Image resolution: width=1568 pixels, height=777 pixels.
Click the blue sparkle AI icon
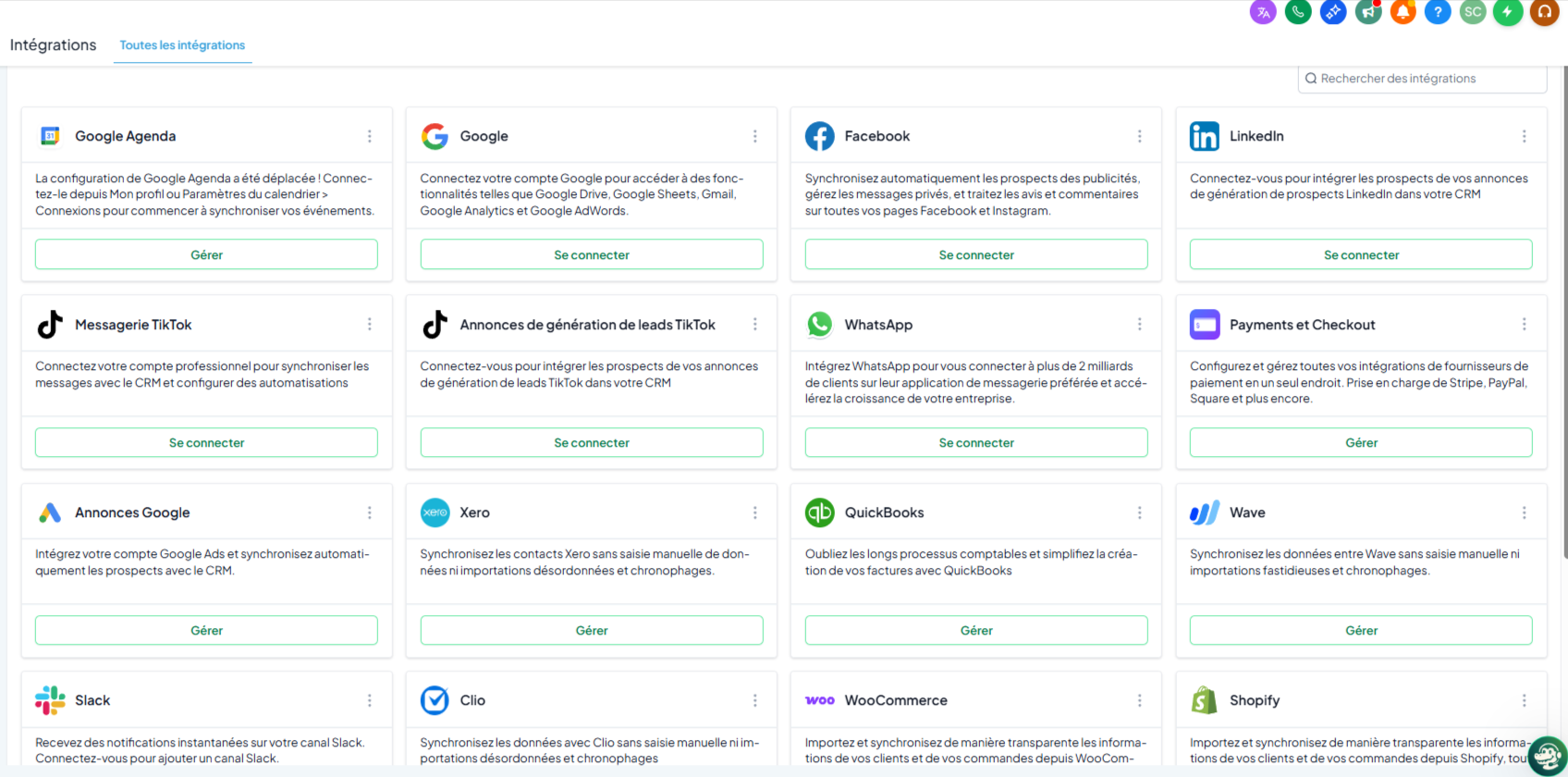[1333, 12]
